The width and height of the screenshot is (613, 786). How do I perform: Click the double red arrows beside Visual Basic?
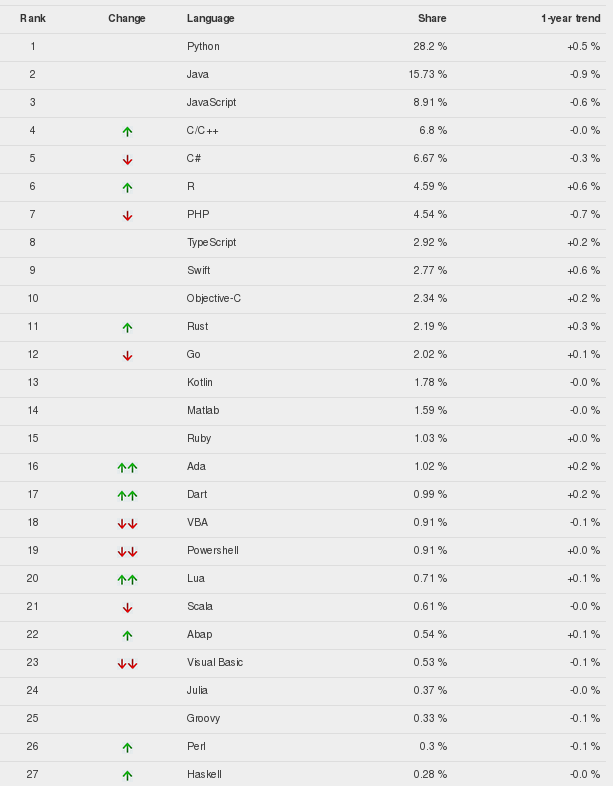[127, 664]
